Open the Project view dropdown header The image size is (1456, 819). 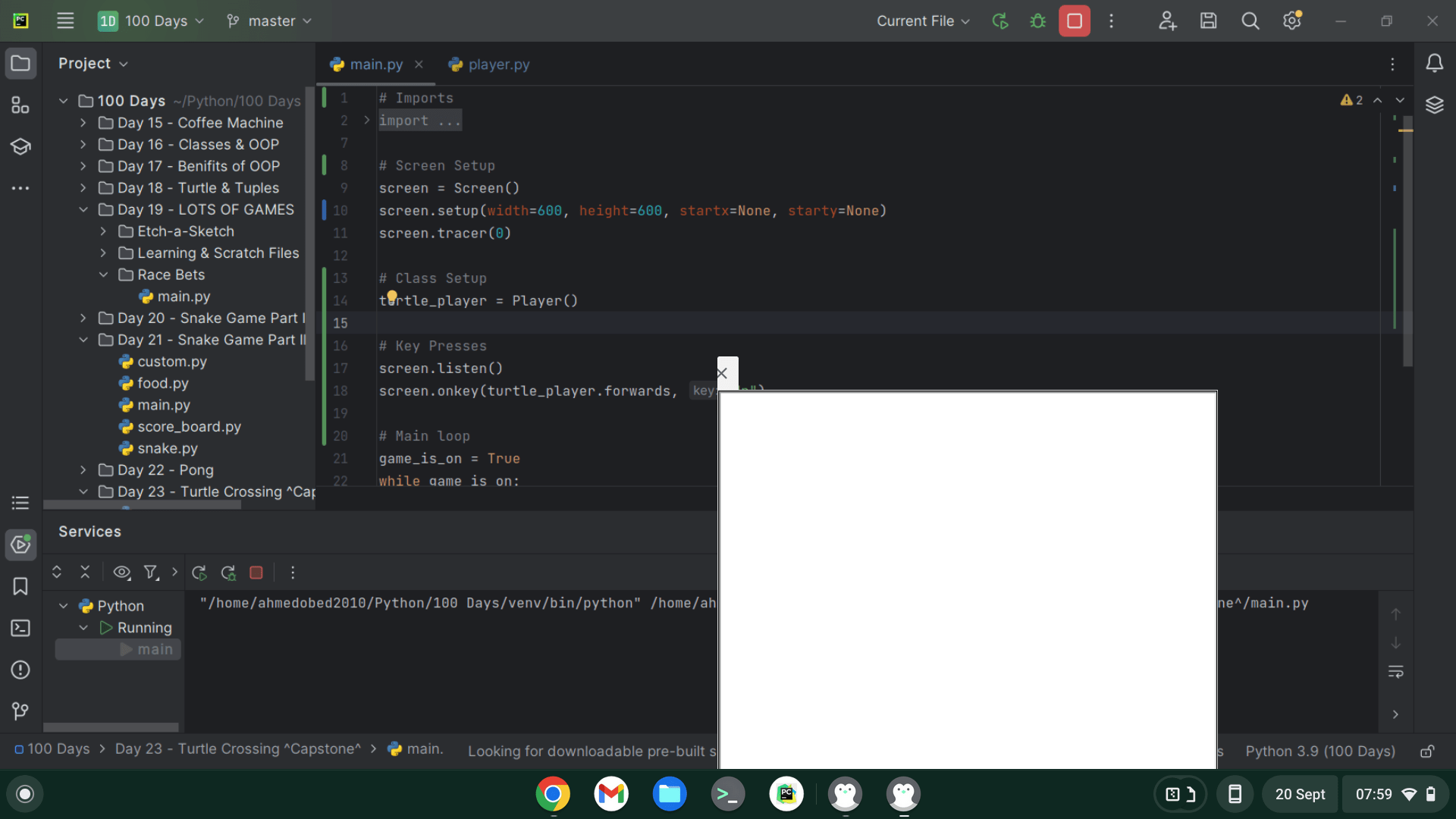[93, 63]
